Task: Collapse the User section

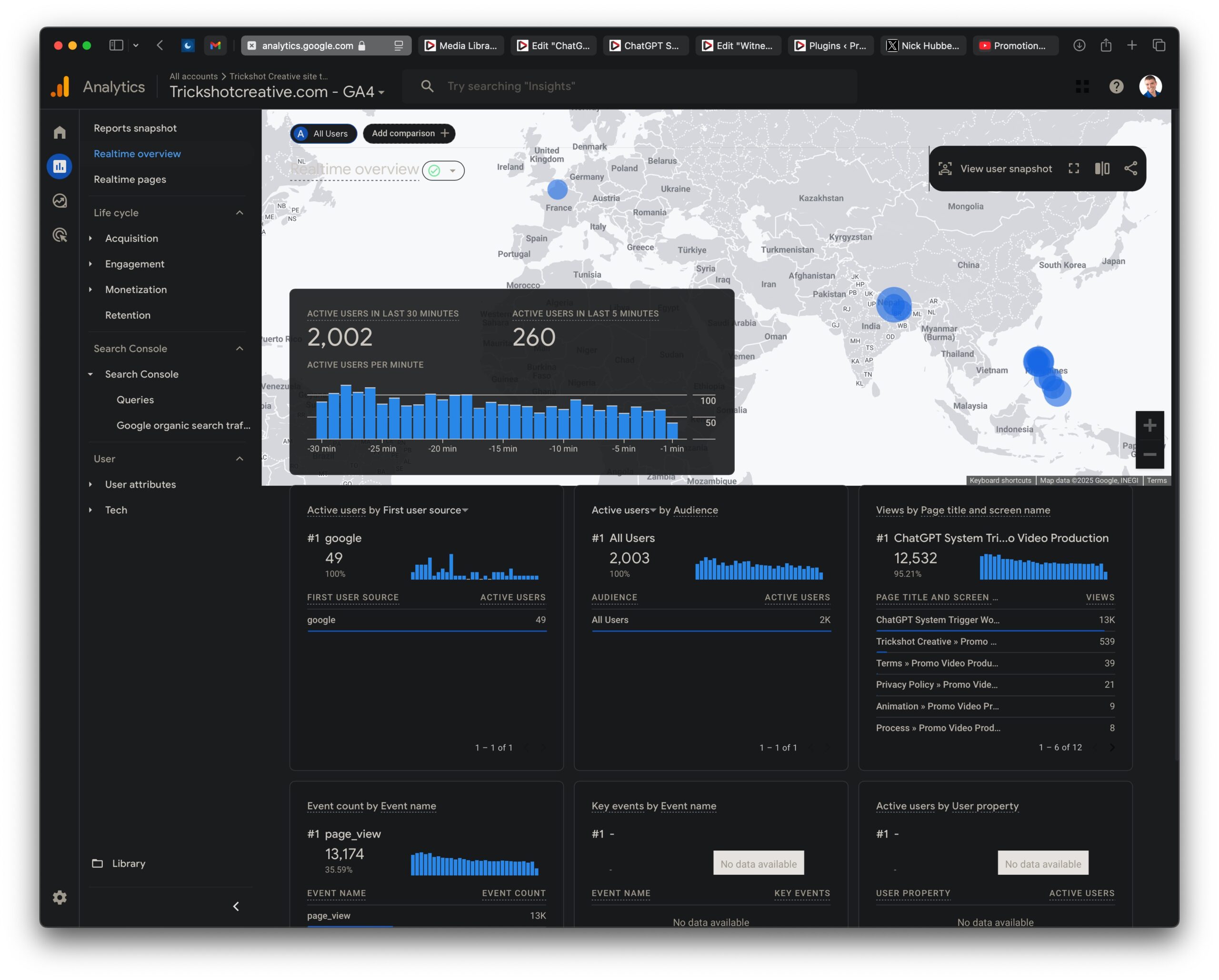Action: pos(239,459)
